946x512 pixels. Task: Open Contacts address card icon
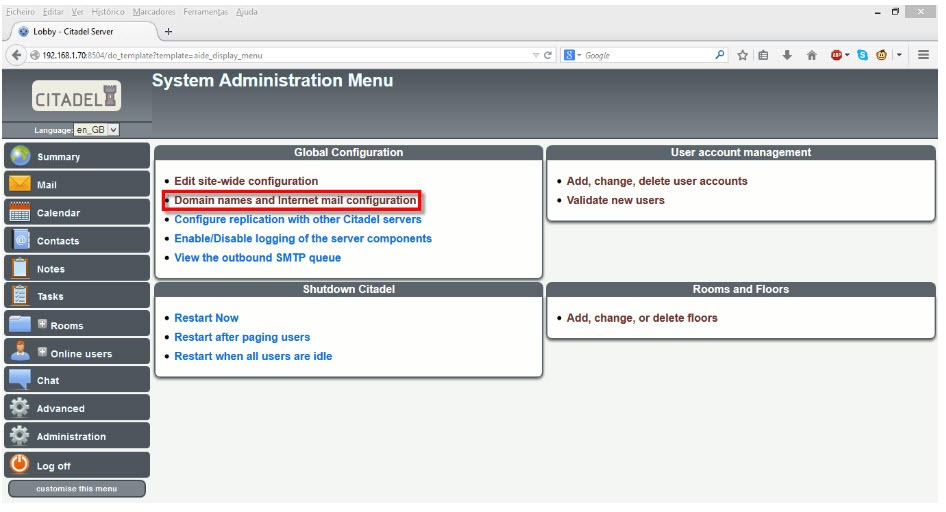click(20, 240)
